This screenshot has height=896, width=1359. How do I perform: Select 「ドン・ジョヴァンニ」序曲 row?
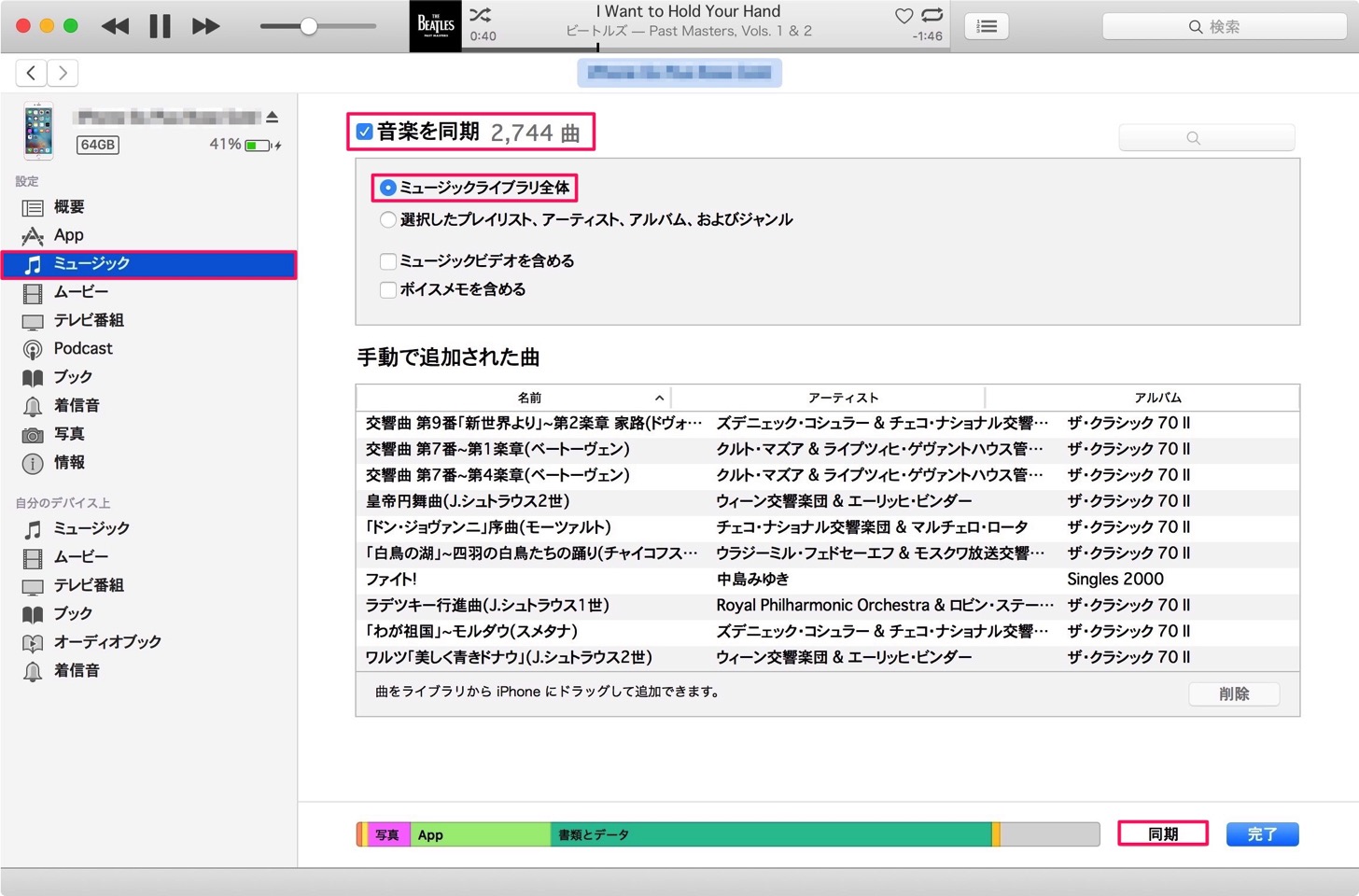[827, 527]
